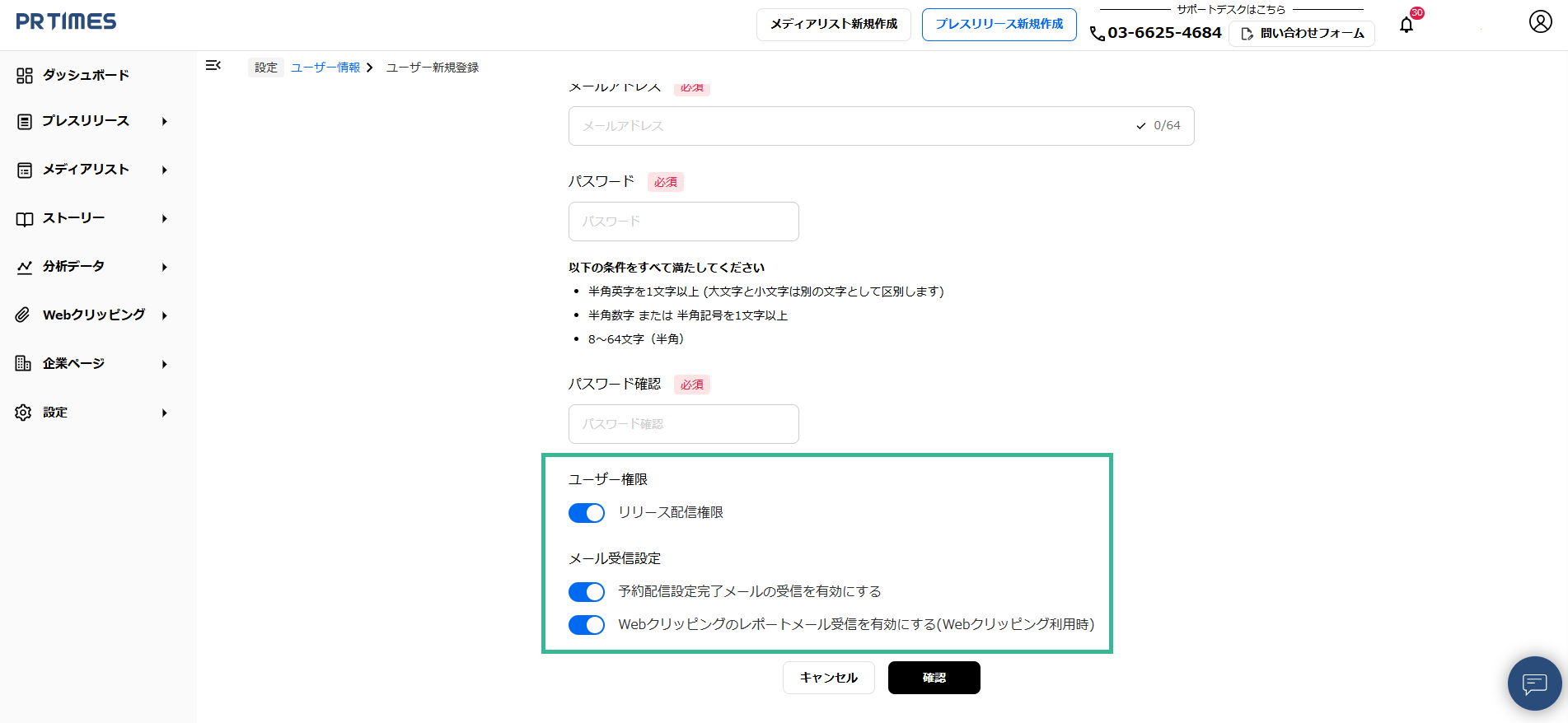Open the notification bell
The image size is (1568, 723).
coord(1407,26)
